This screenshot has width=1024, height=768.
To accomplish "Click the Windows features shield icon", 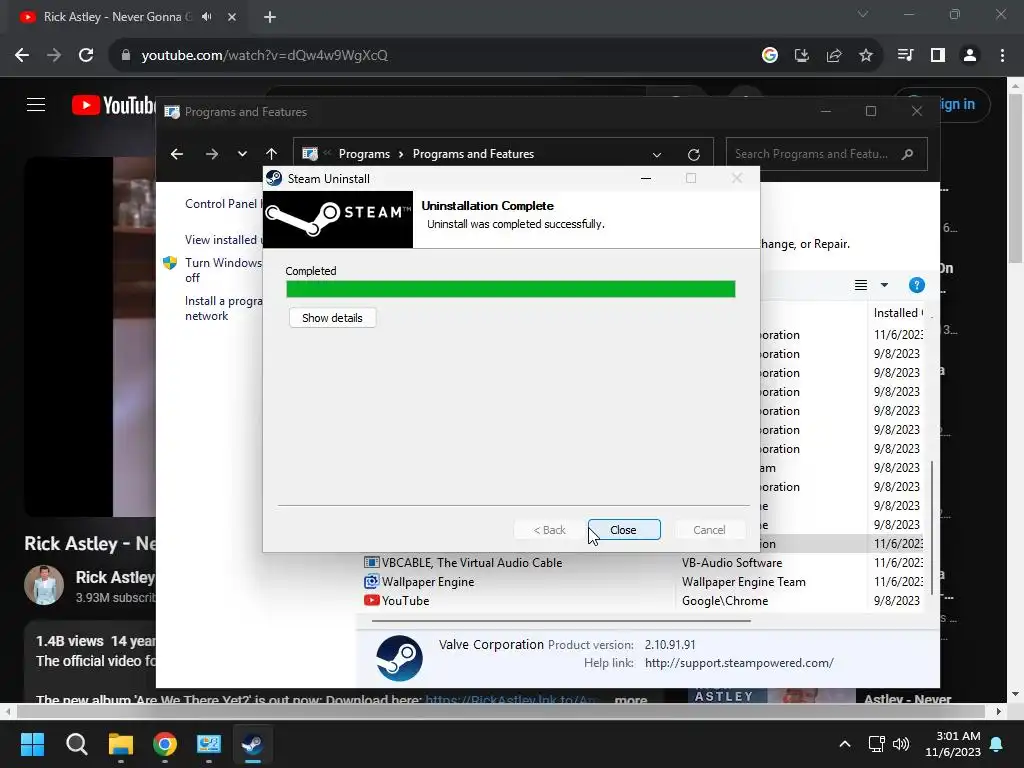I will (170, 263).
